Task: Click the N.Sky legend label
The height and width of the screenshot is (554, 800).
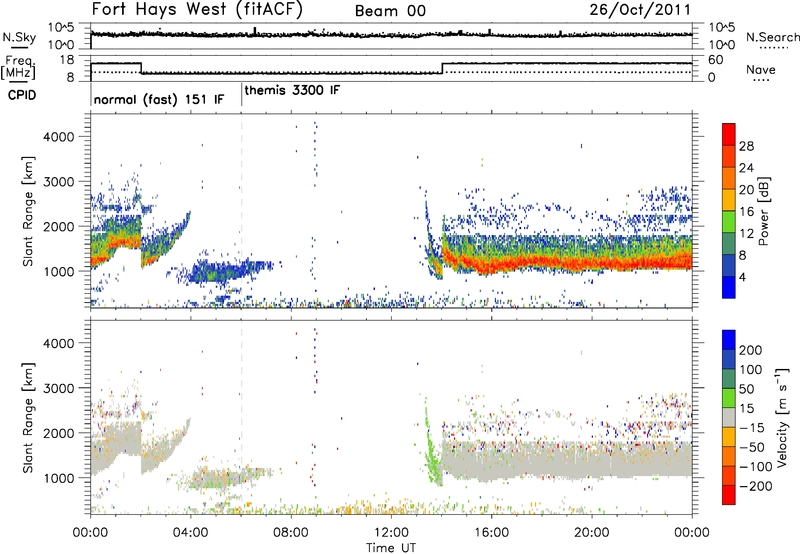Action: pyautogui.click(x=19, y=37)
